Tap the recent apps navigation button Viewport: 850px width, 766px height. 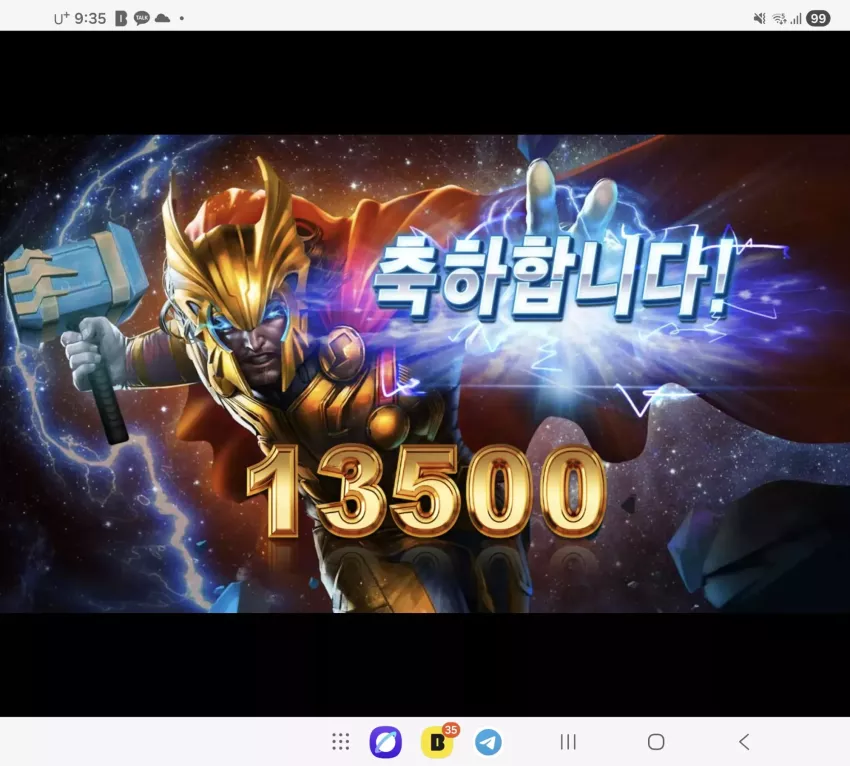[x=568, y=742]
